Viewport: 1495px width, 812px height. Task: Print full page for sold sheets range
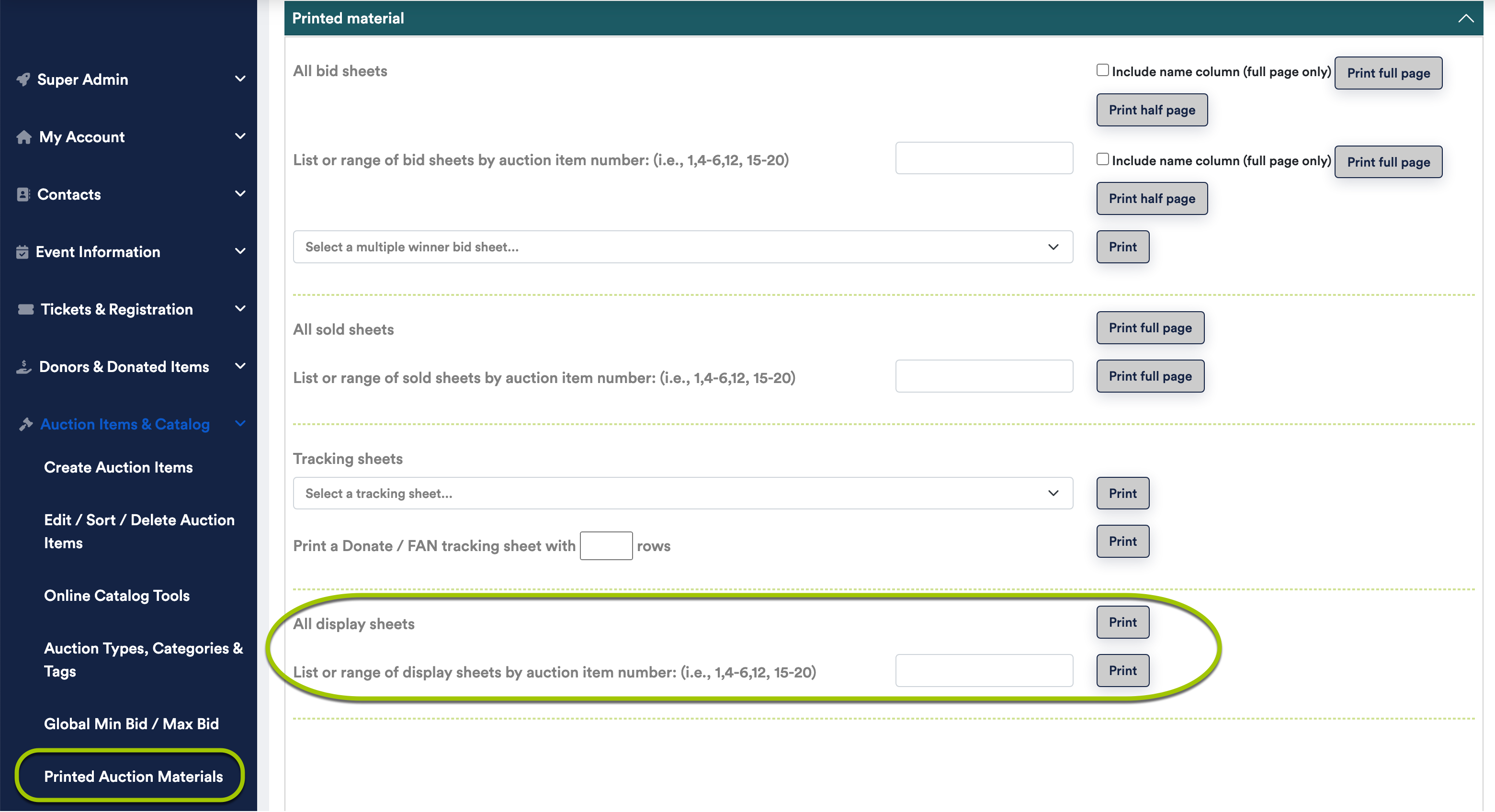[x=1150, y=376]
